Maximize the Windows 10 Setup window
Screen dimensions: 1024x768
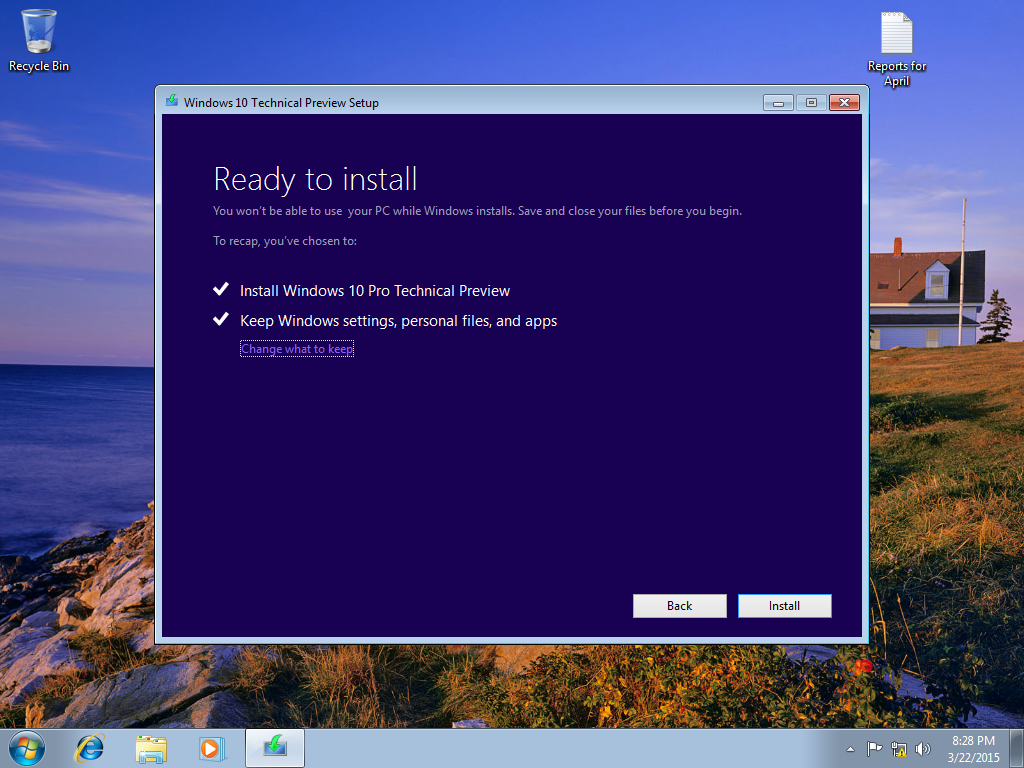[811, 103]
